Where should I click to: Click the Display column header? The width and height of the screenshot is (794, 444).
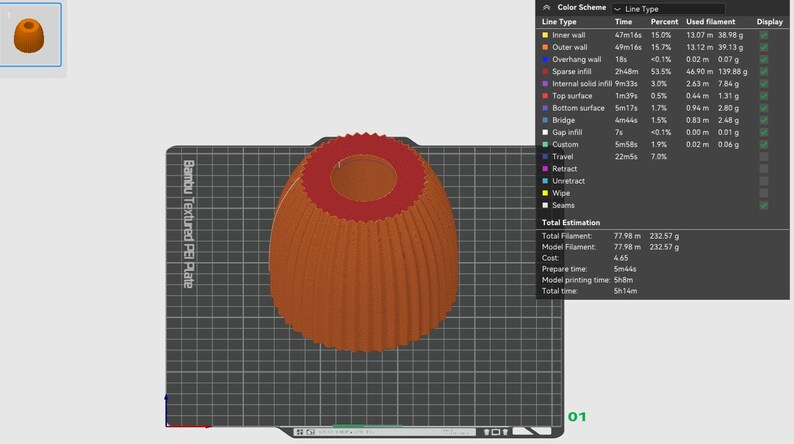(769, 22)
